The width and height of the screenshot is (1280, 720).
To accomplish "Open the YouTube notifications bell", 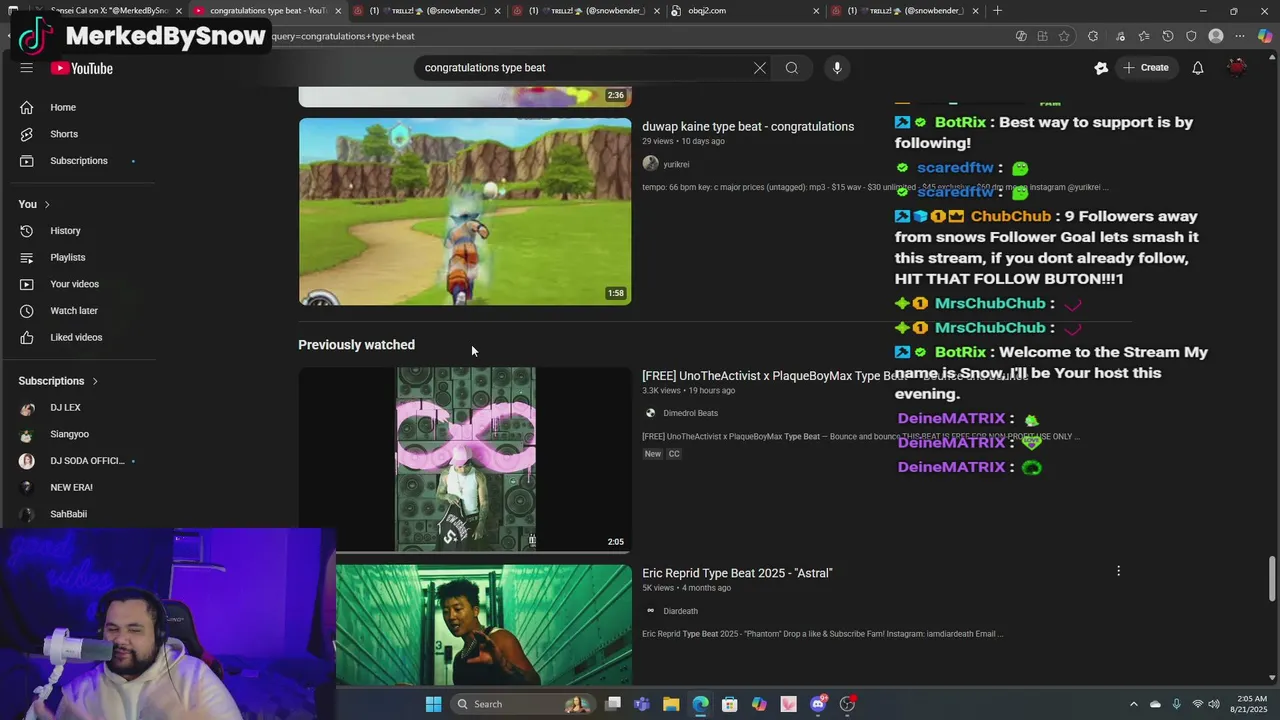I will click(x=1197, y=68).
